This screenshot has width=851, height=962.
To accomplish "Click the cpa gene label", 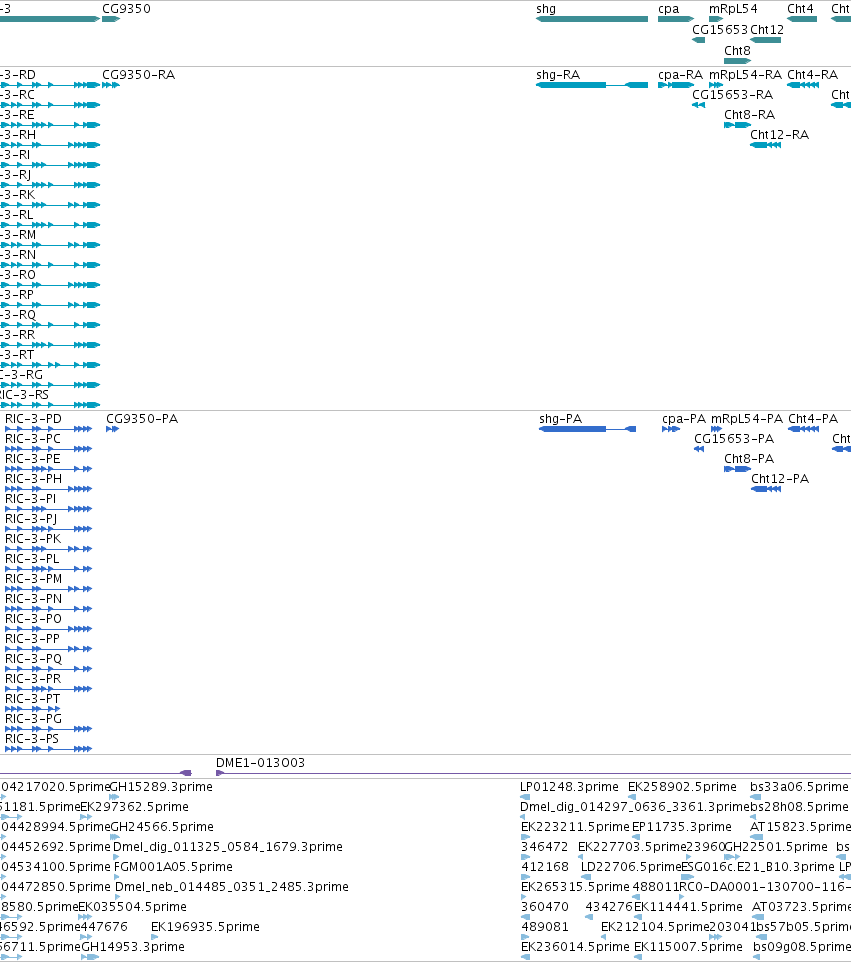I will point(669,9).
